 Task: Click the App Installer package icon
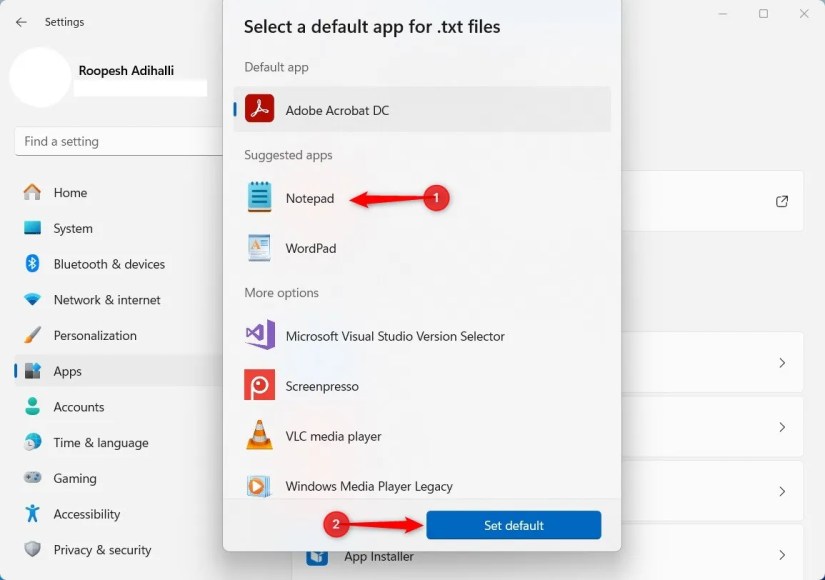coord(316,557)
